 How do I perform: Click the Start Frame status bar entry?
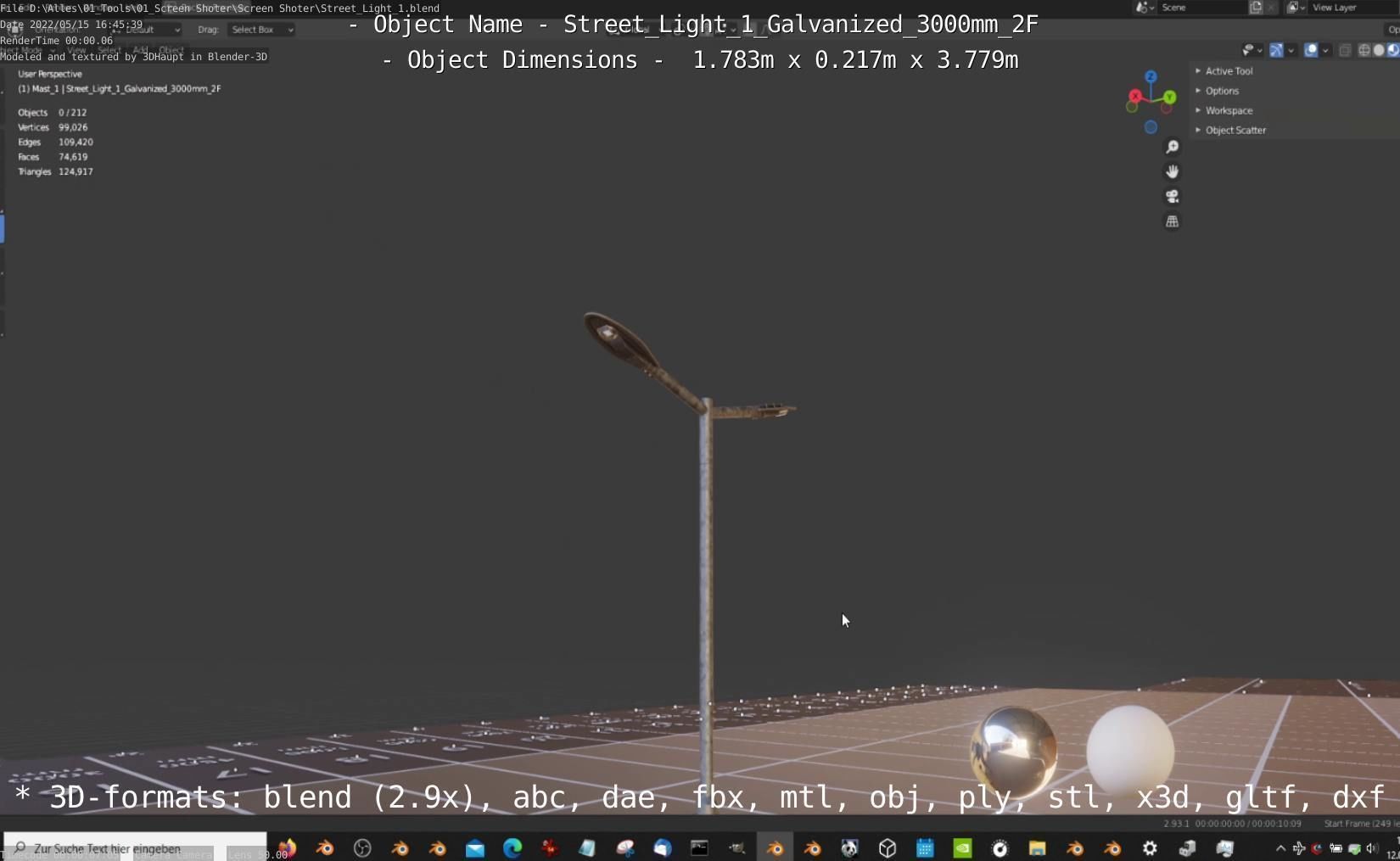point(1361,824)
